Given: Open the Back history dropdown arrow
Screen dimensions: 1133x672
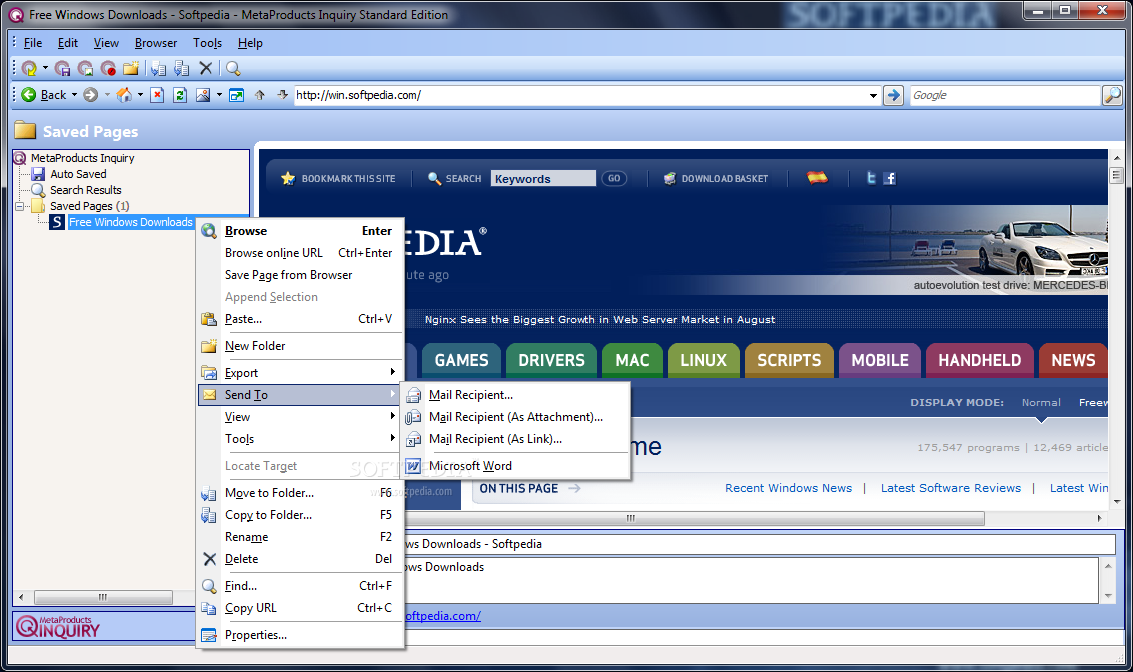Looking at the screenshot, I should point(74,95).
